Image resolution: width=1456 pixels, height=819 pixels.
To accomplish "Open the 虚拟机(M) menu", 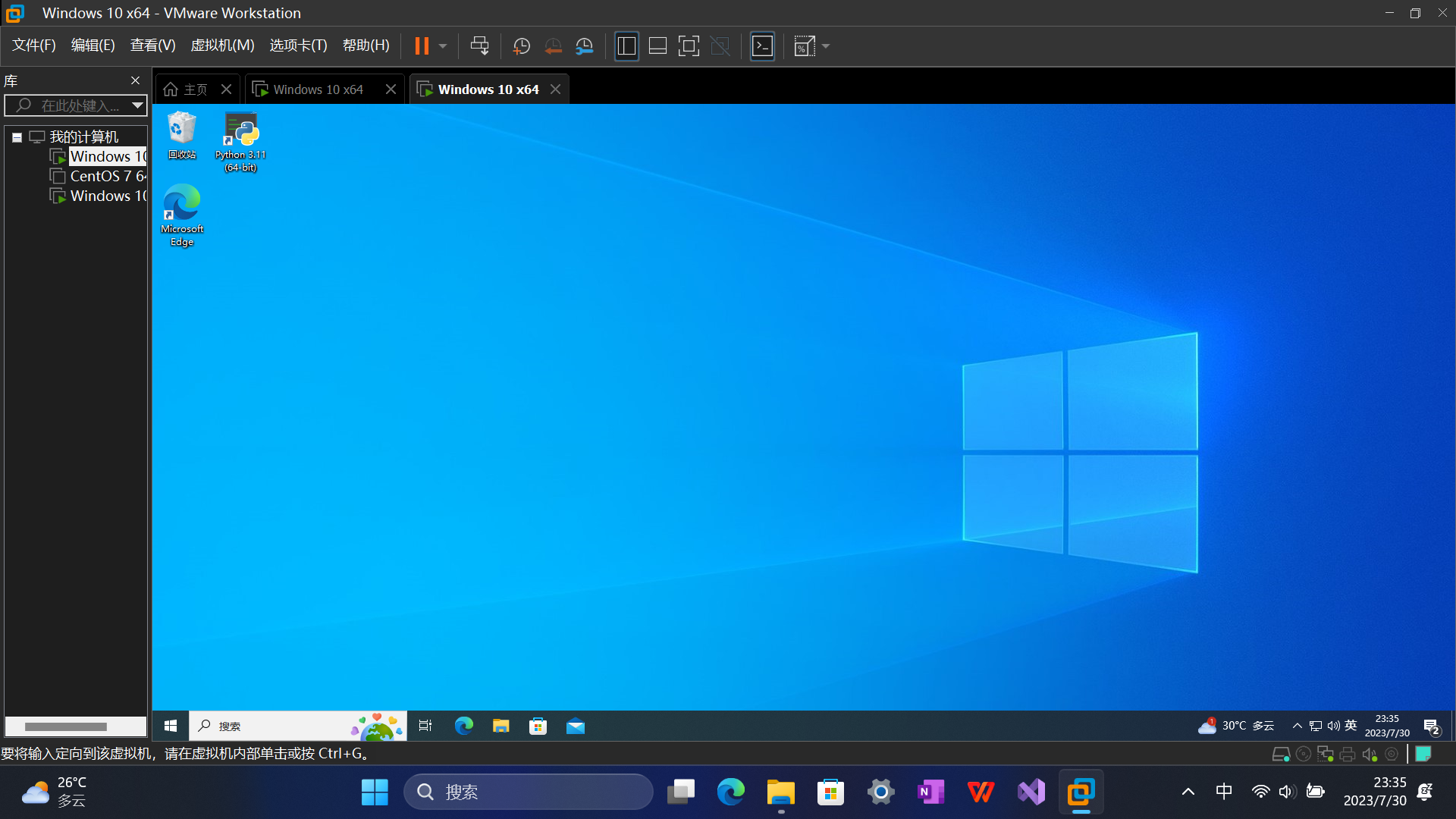I will 222,45.
